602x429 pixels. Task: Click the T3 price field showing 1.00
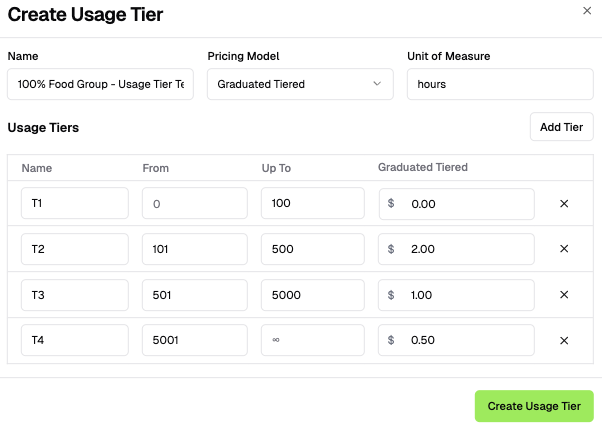(465, 295)
